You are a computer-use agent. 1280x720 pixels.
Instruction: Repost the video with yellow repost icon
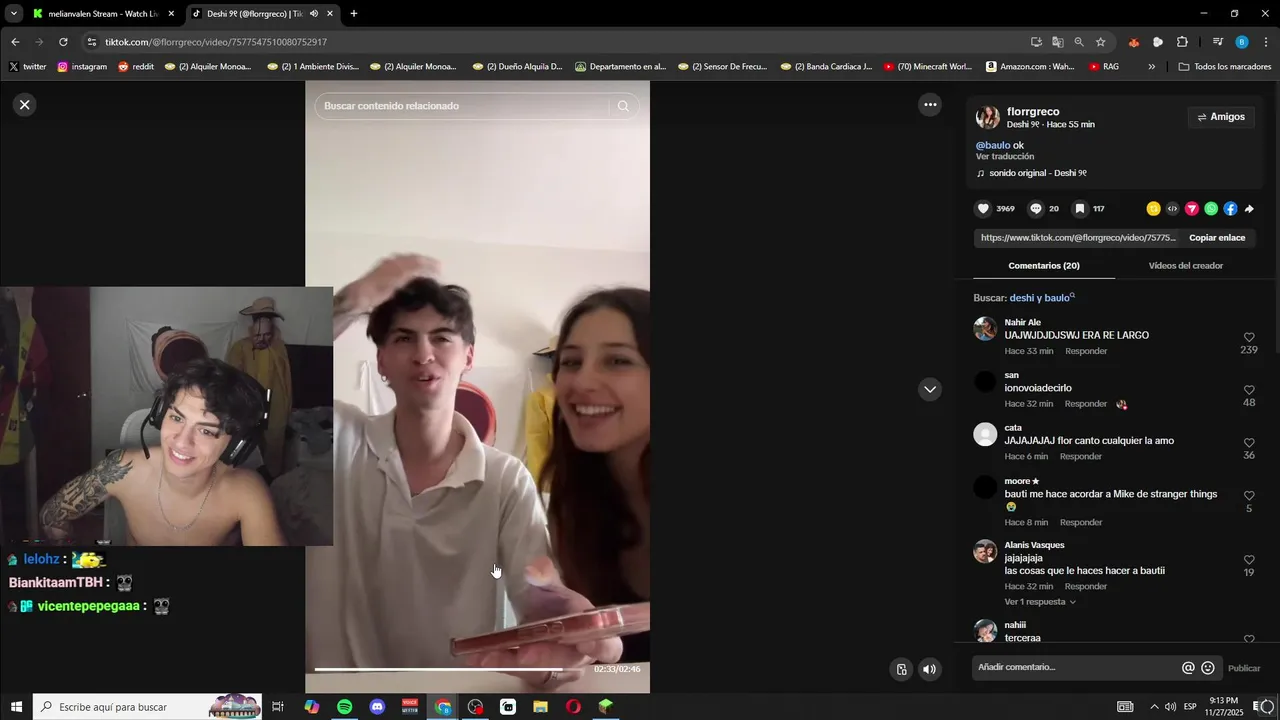click(1153, 209)
